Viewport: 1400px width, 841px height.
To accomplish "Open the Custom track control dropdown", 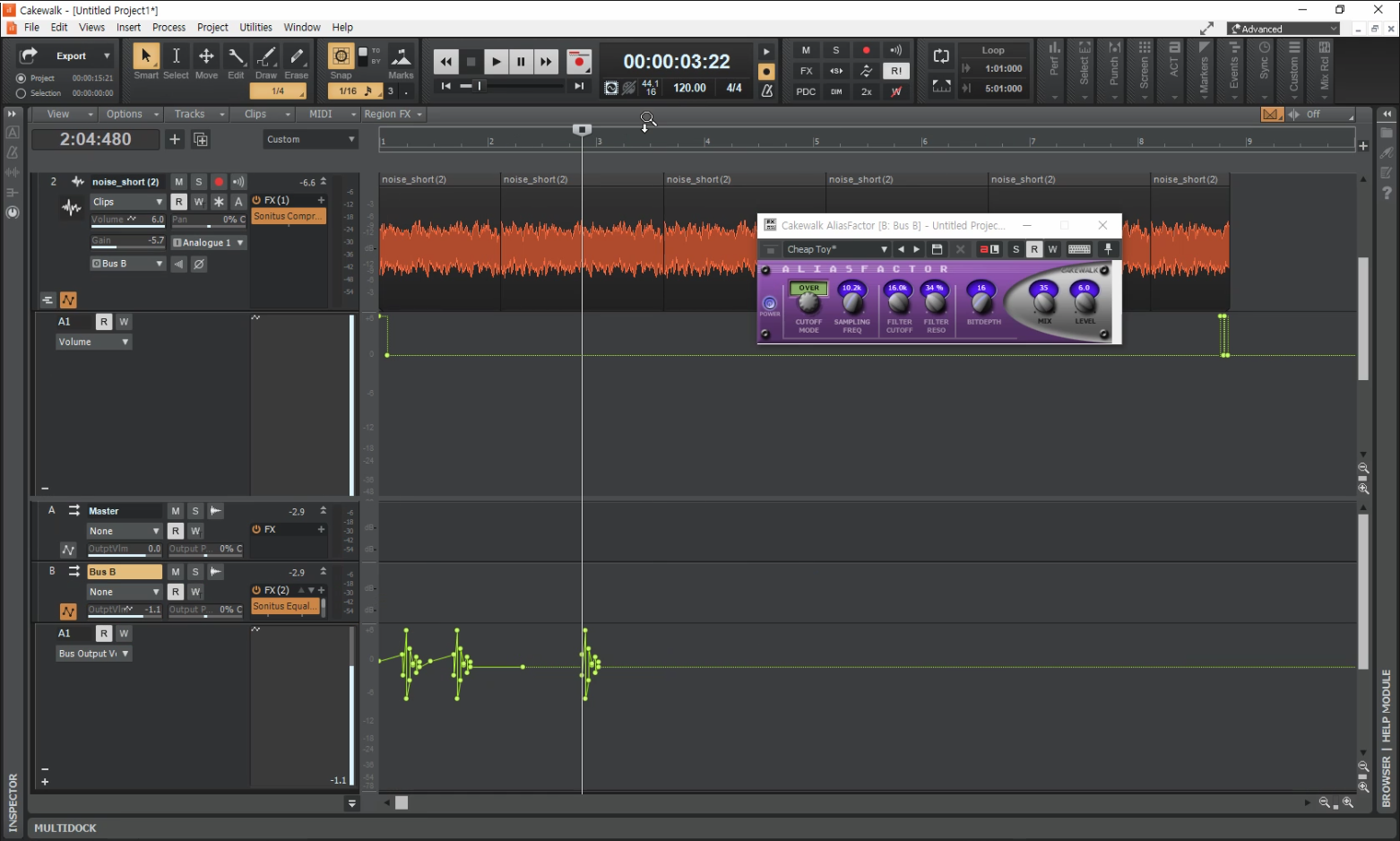I will [x=311, y=139].
